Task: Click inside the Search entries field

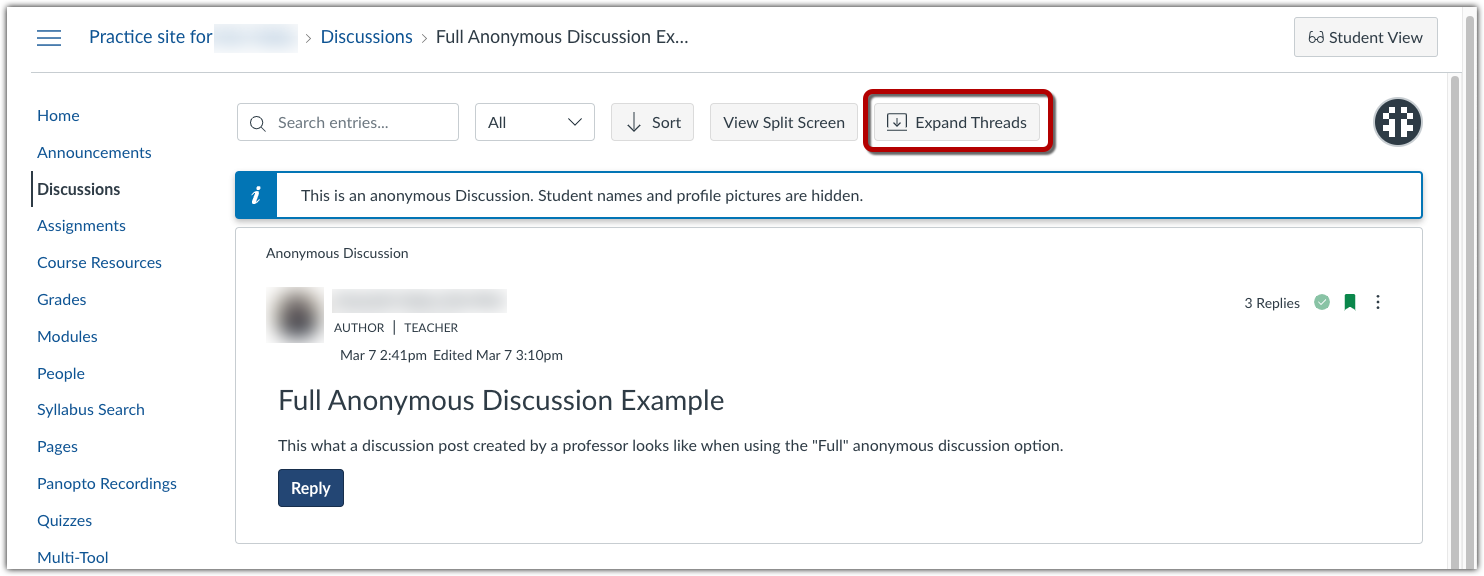Action: (350, 122)
